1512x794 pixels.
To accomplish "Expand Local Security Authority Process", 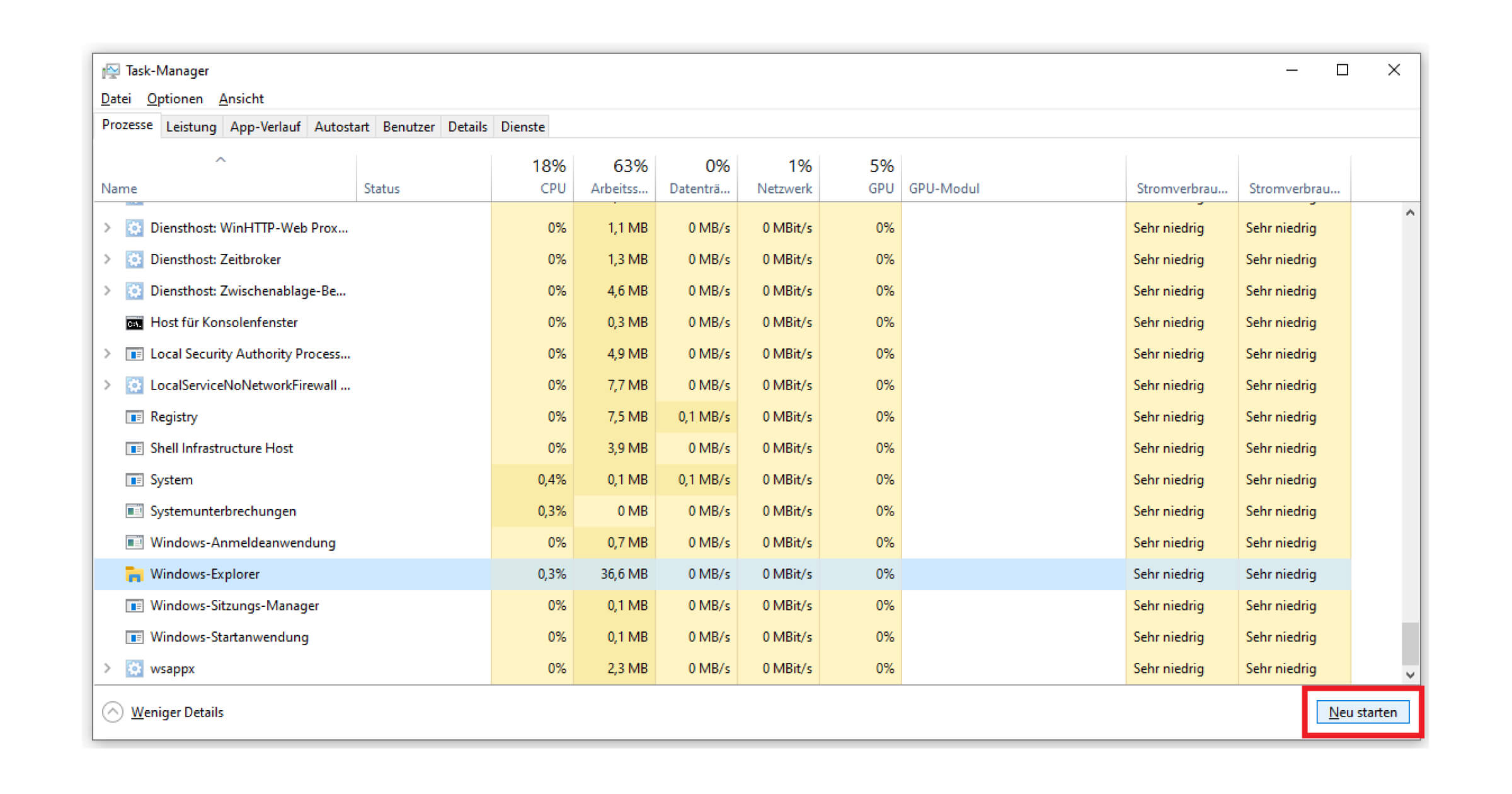I will coord(107,354).
